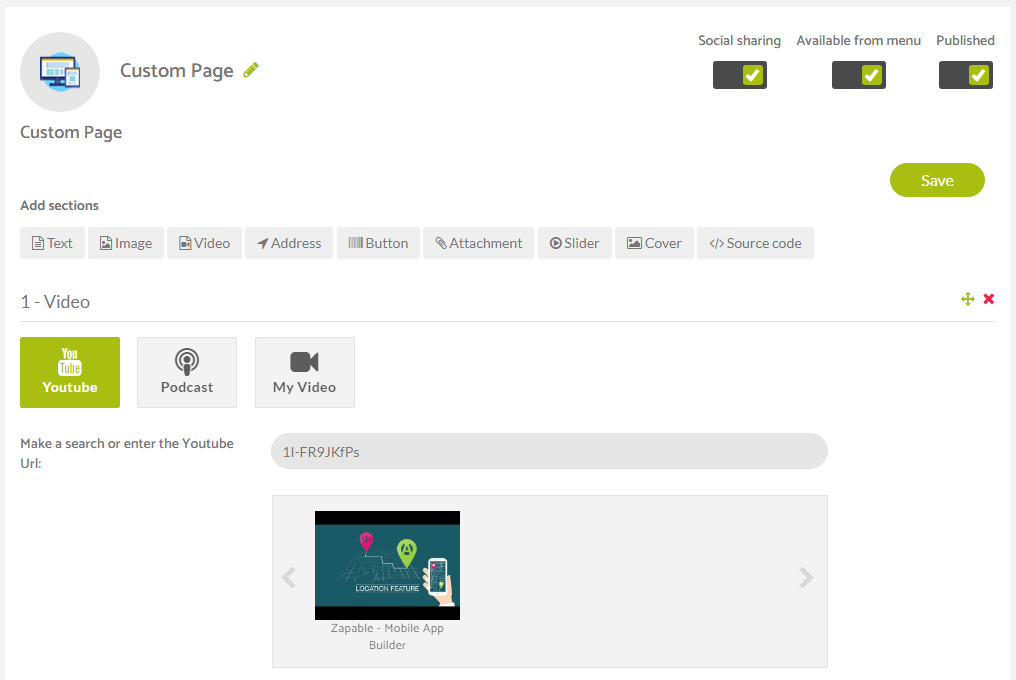Click 'Zapable - Mobile App Builder' caption

pos(387,637)
